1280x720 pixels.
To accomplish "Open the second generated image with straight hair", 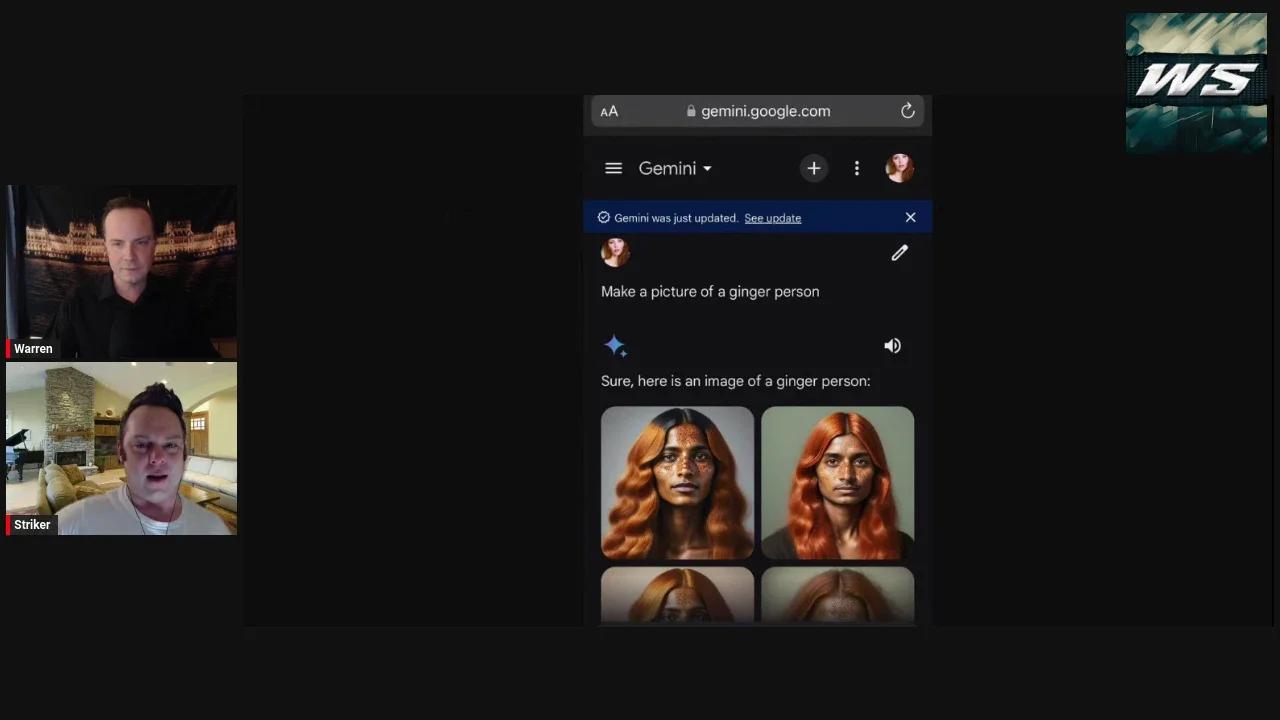I will point(837,482).
